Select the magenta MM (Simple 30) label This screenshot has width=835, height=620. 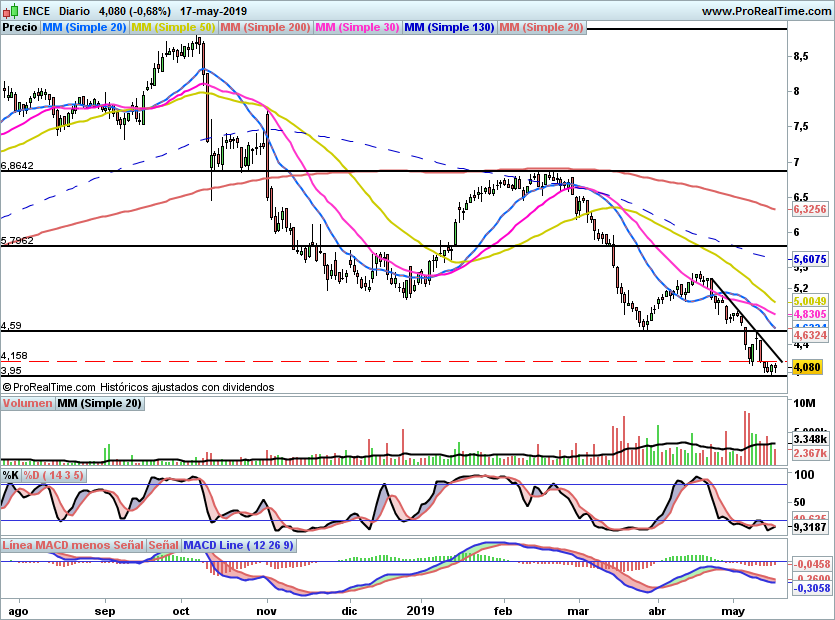[x=357, y=27]
